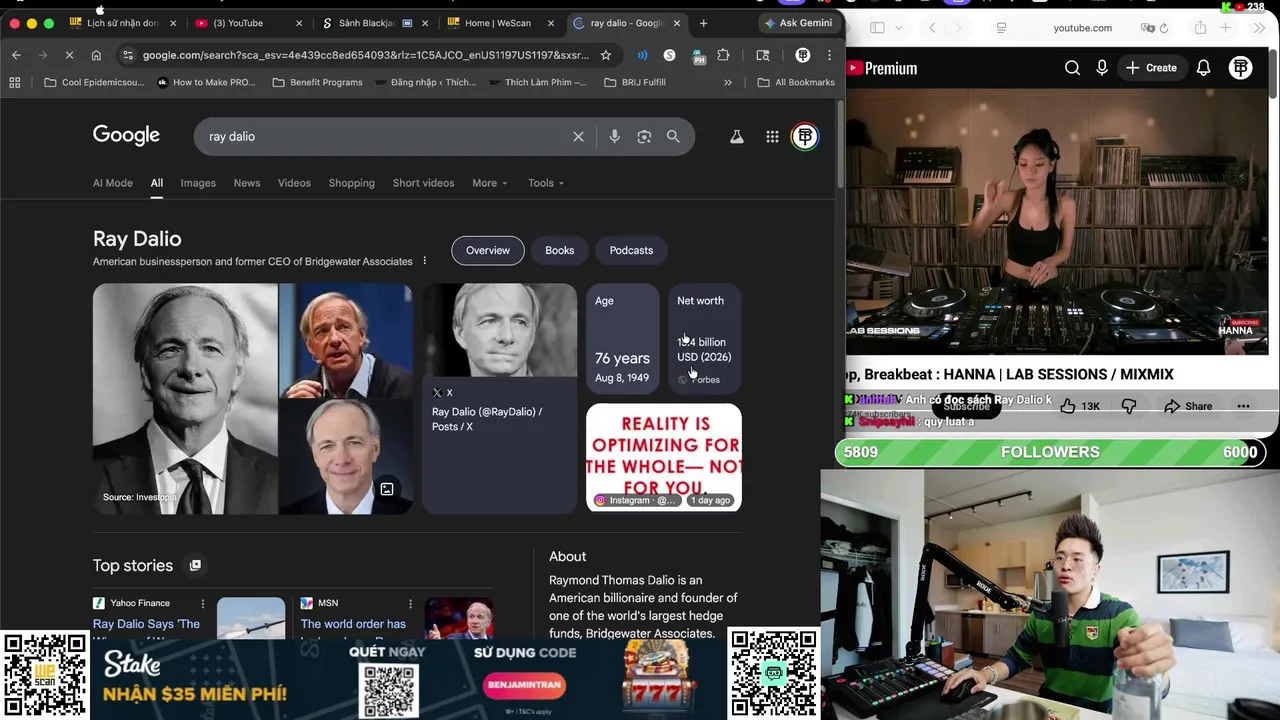Open YouTube account avatar
The width and height of the screenshot is (1280, 720).
pyautogui.click(x=1241, y=68)
